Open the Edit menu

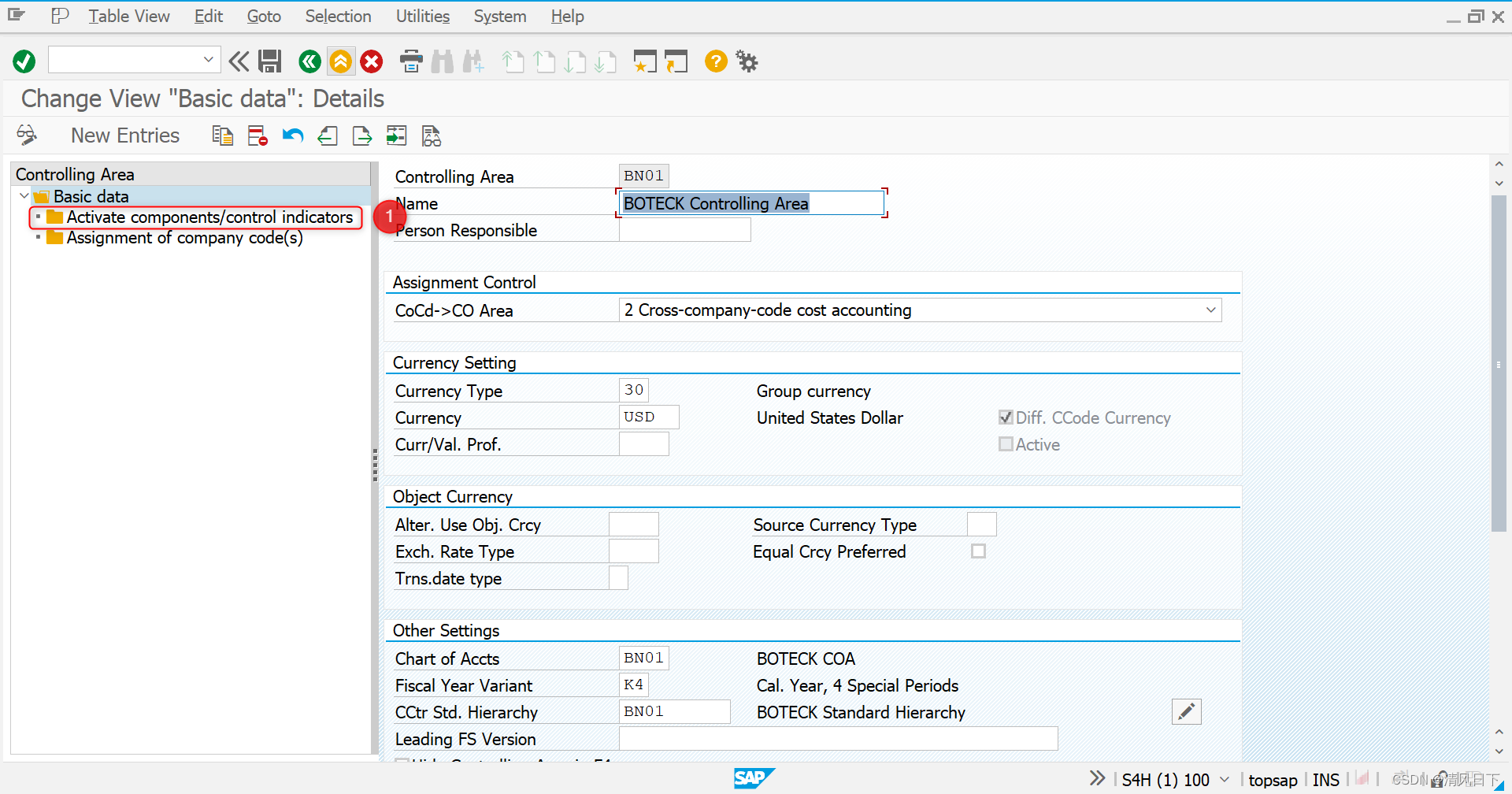[209, 17]
